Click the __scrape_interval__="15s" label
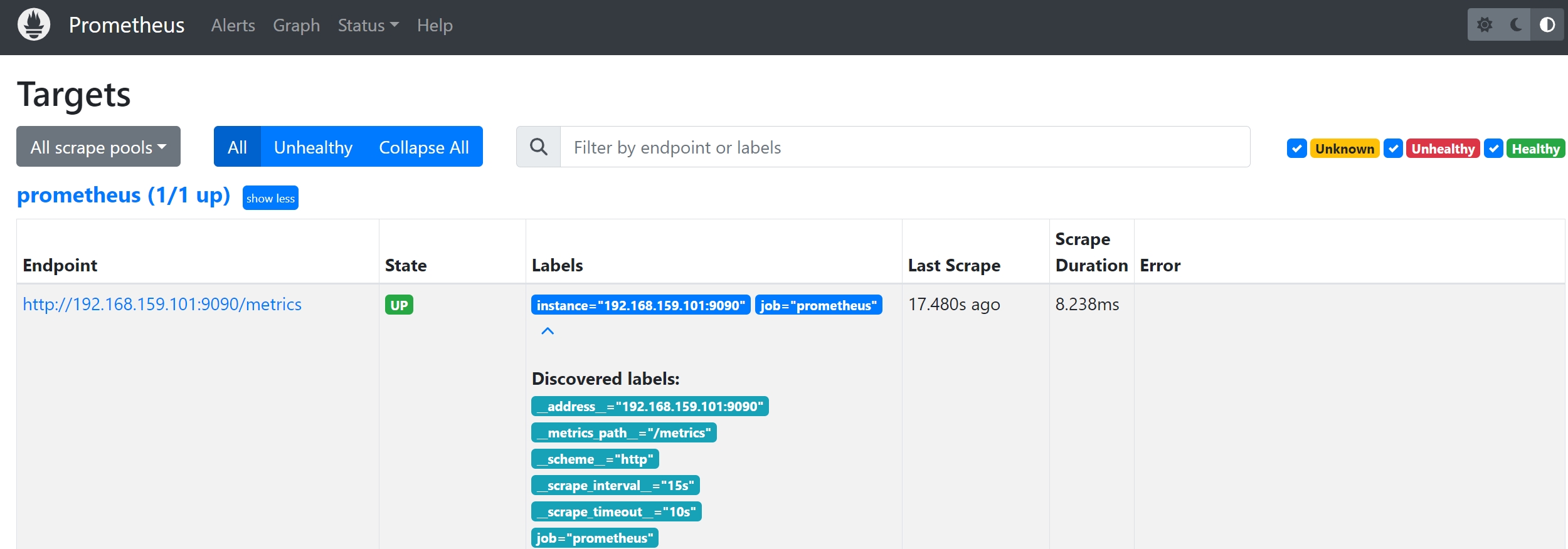 615,485
